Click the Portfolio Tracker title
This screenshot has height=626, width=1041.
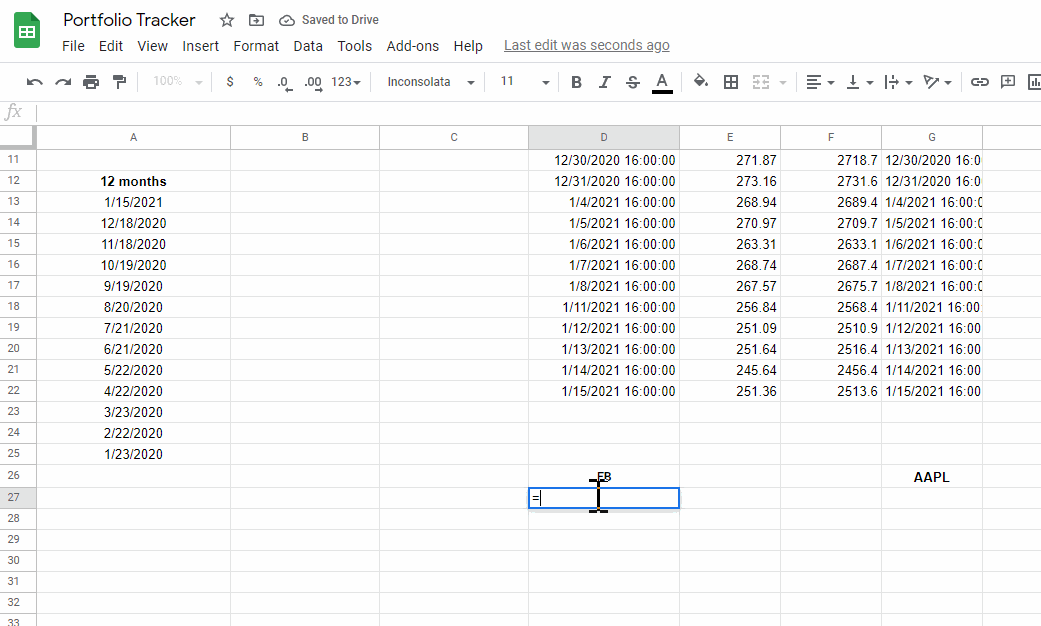pos(129,20)
